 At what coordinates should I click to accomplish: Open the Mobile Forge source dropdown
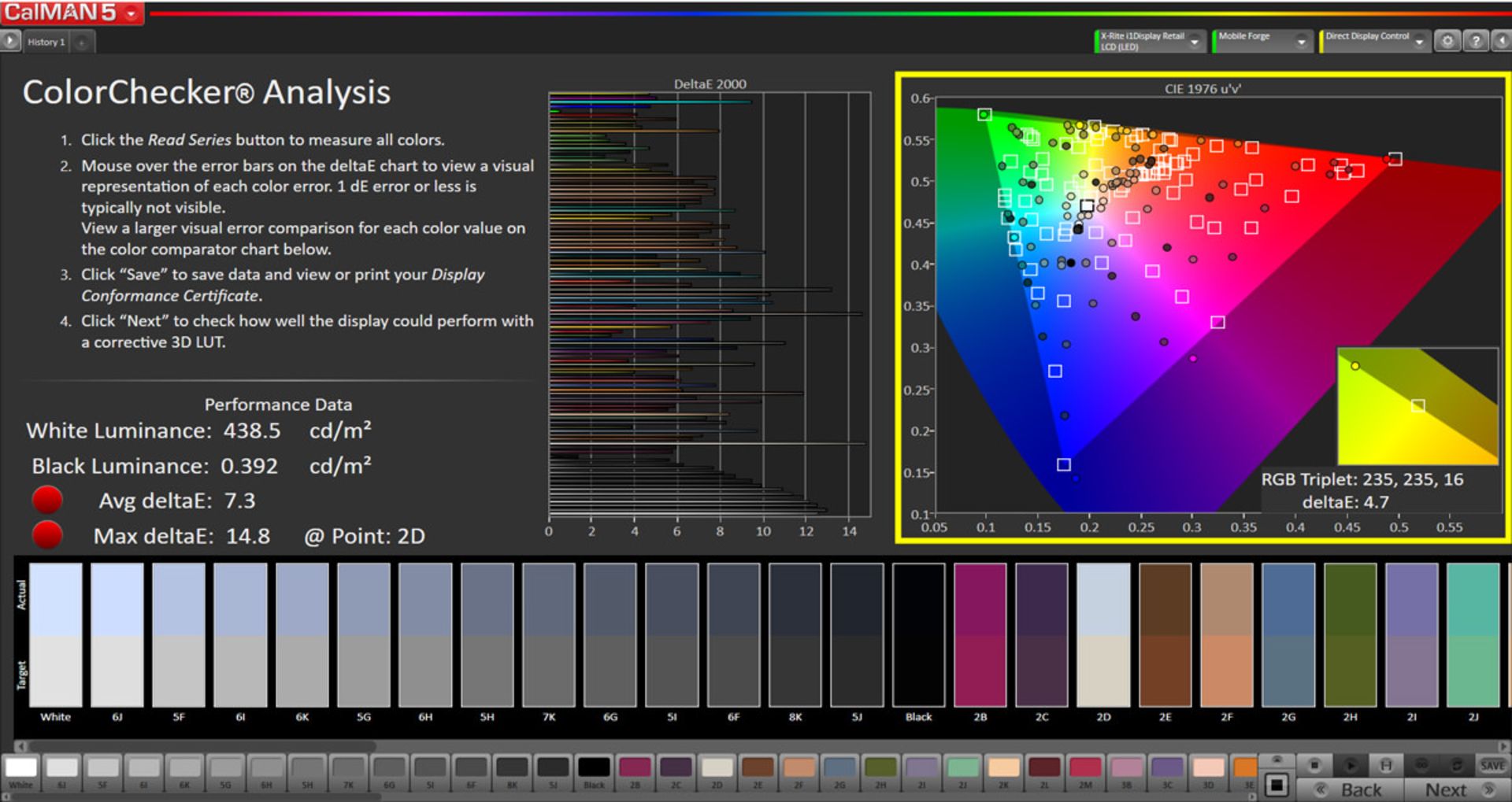(1301, 42)
